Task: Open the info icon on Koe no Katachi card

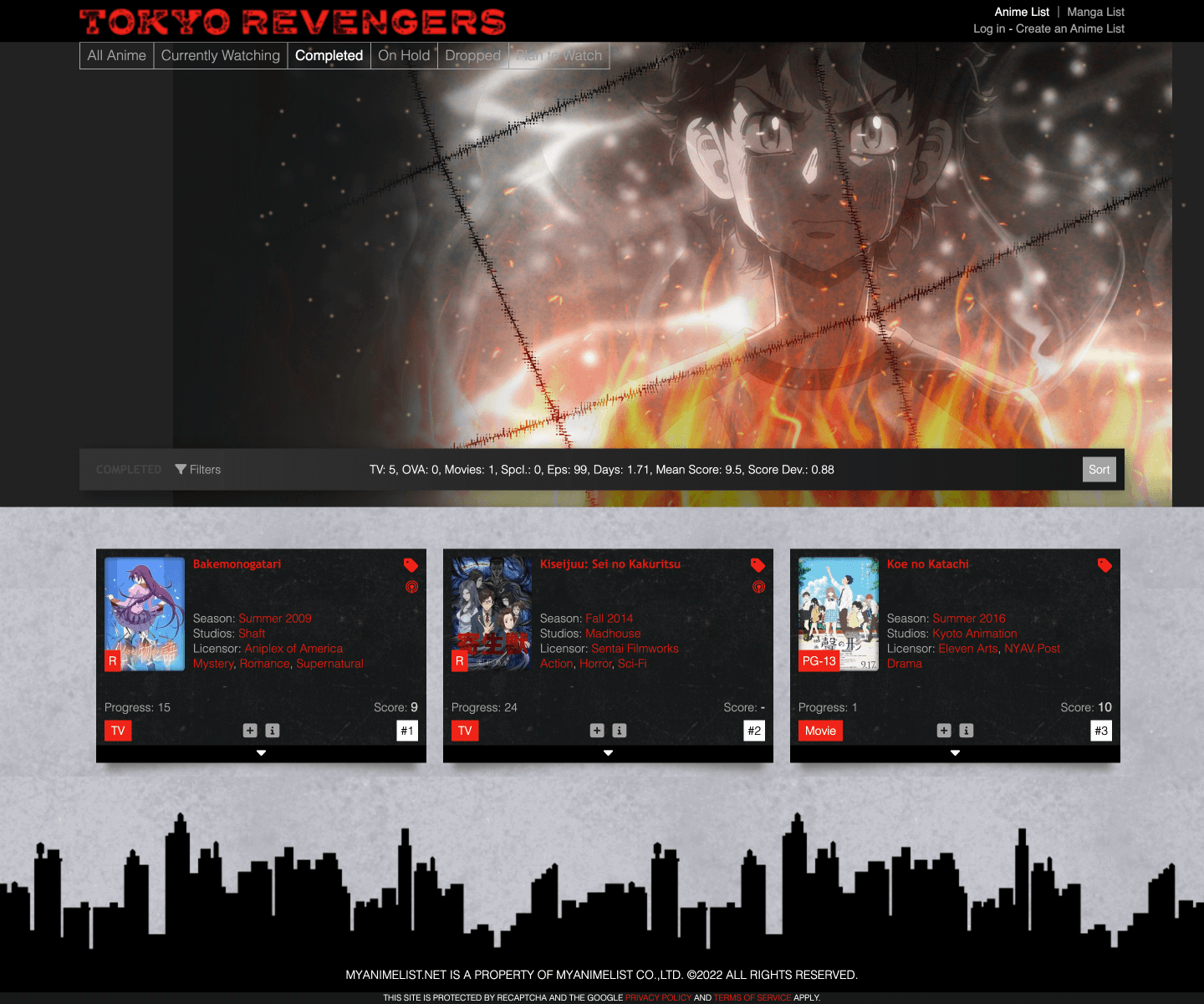Action: click(967, 731)
